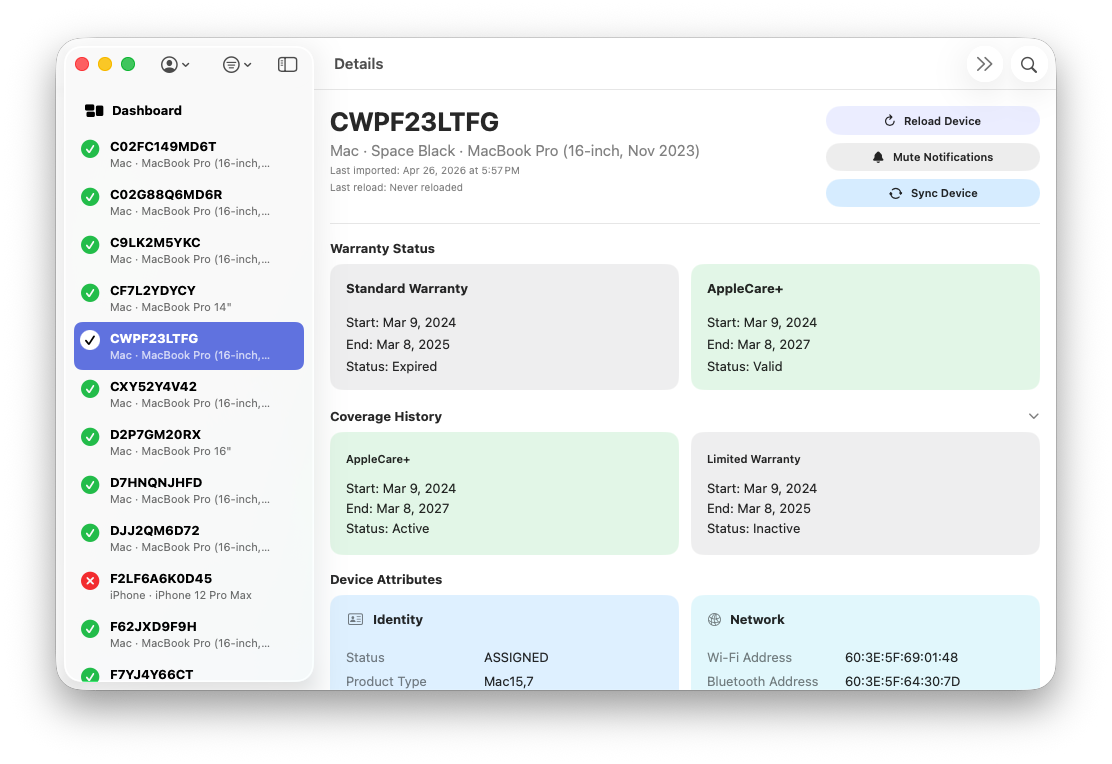Click the Network globe icon
The width and height of the screenshot is (1112, 764).
coord(714,619)
